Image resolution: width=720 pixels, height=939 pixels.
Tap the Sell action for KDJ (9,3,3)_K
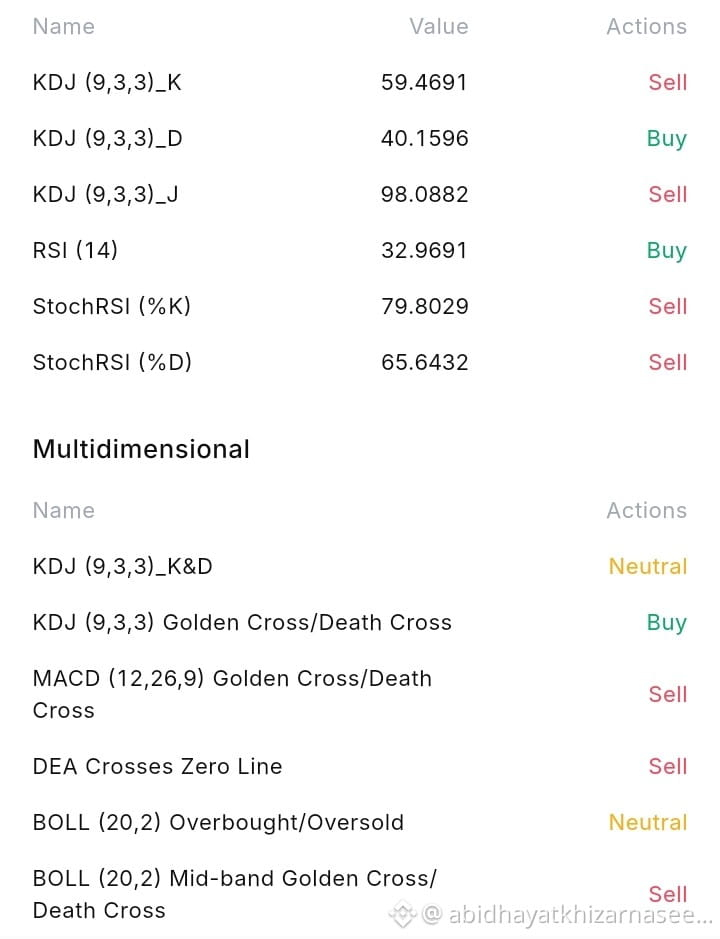[x=667, y=82]
